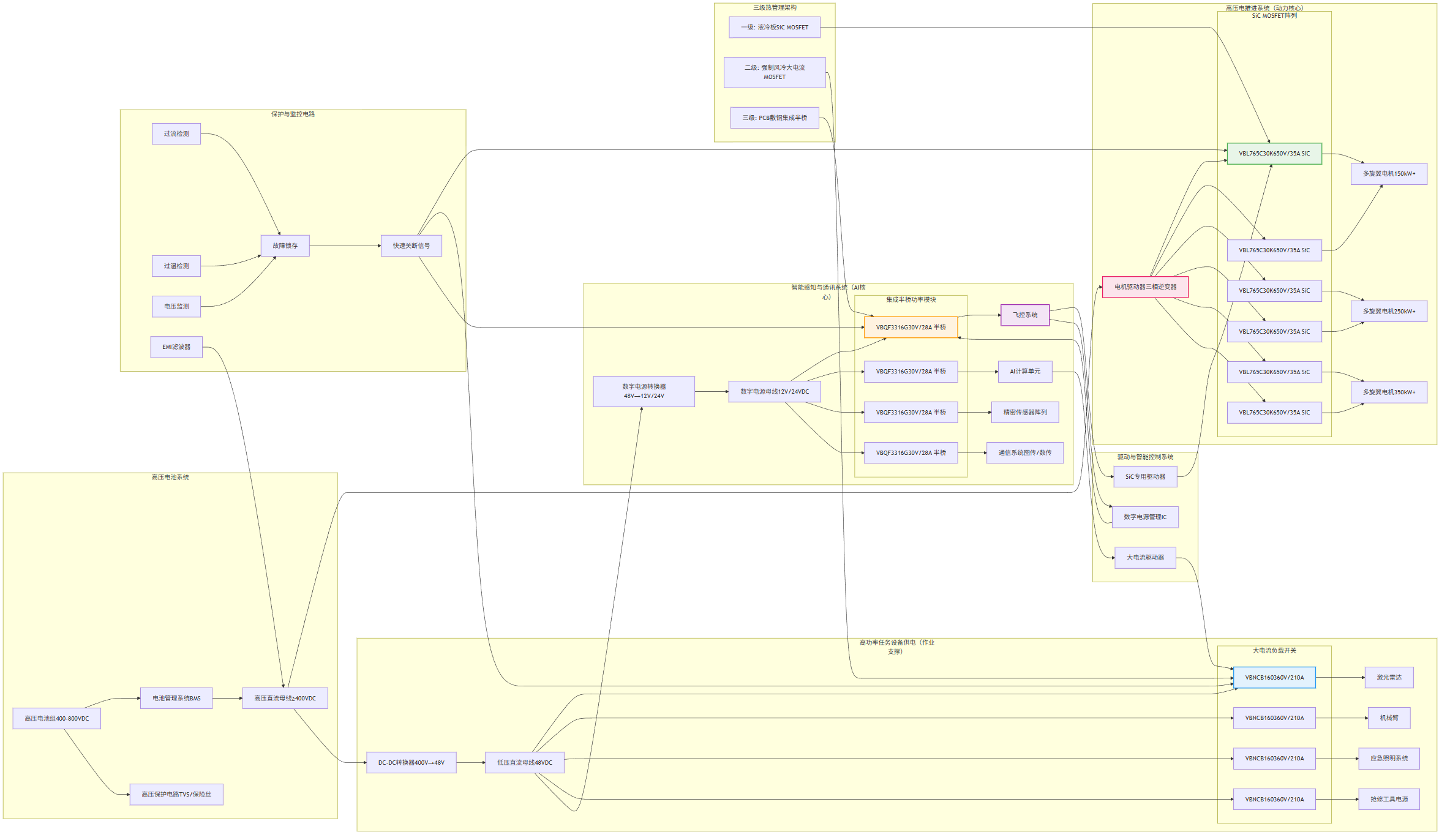Click the 机械臂 node
This screenshot has width=1450, height=840.
[1389, 718]
